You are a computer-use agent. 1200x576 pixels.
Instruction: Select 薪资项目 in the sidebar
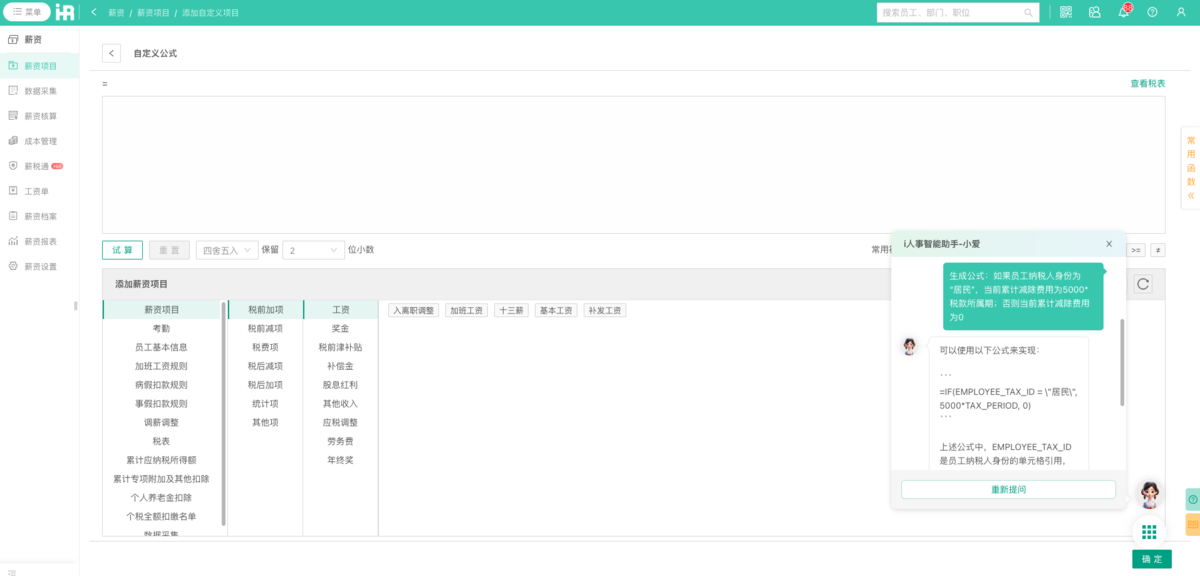pyautogui.click(x=40, y=66)
